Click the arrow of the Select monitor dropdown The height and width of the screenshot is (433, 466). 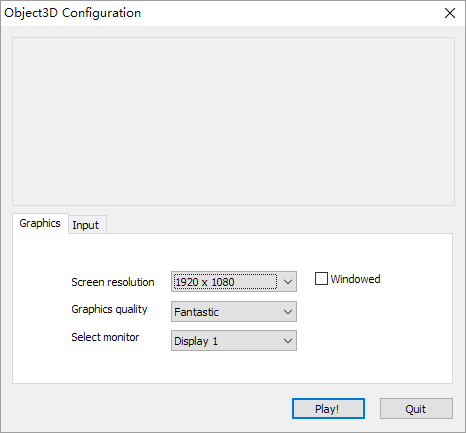tap(288, 341)
